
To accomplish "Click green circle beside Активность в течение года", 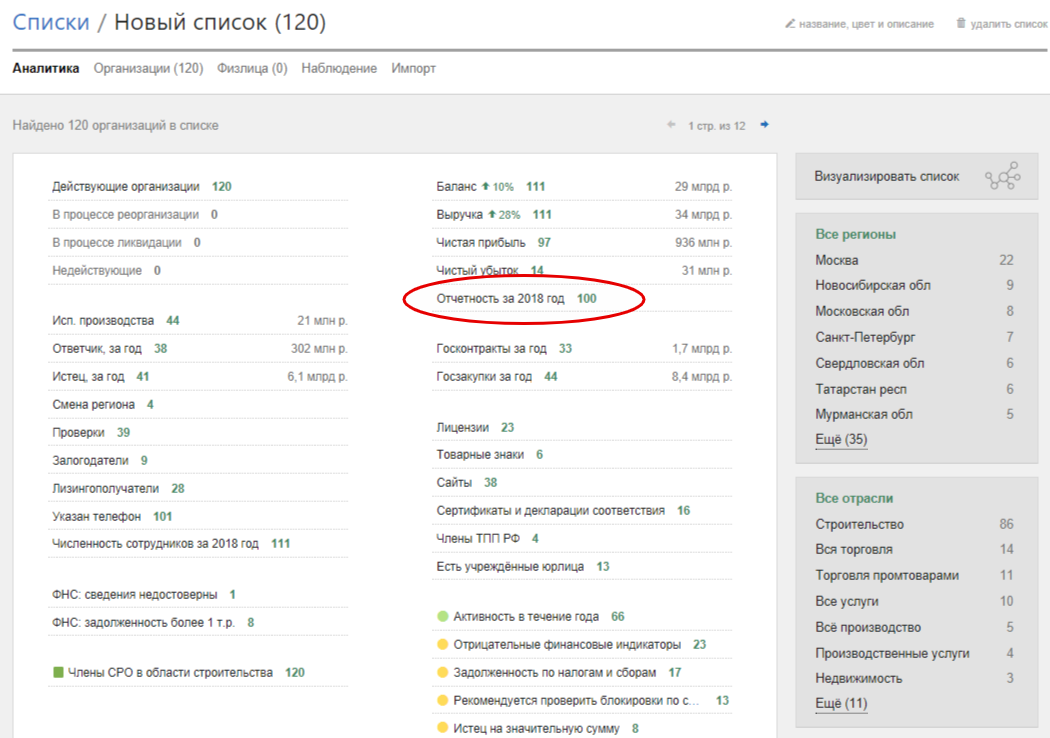I will click(x=442, y=616).
